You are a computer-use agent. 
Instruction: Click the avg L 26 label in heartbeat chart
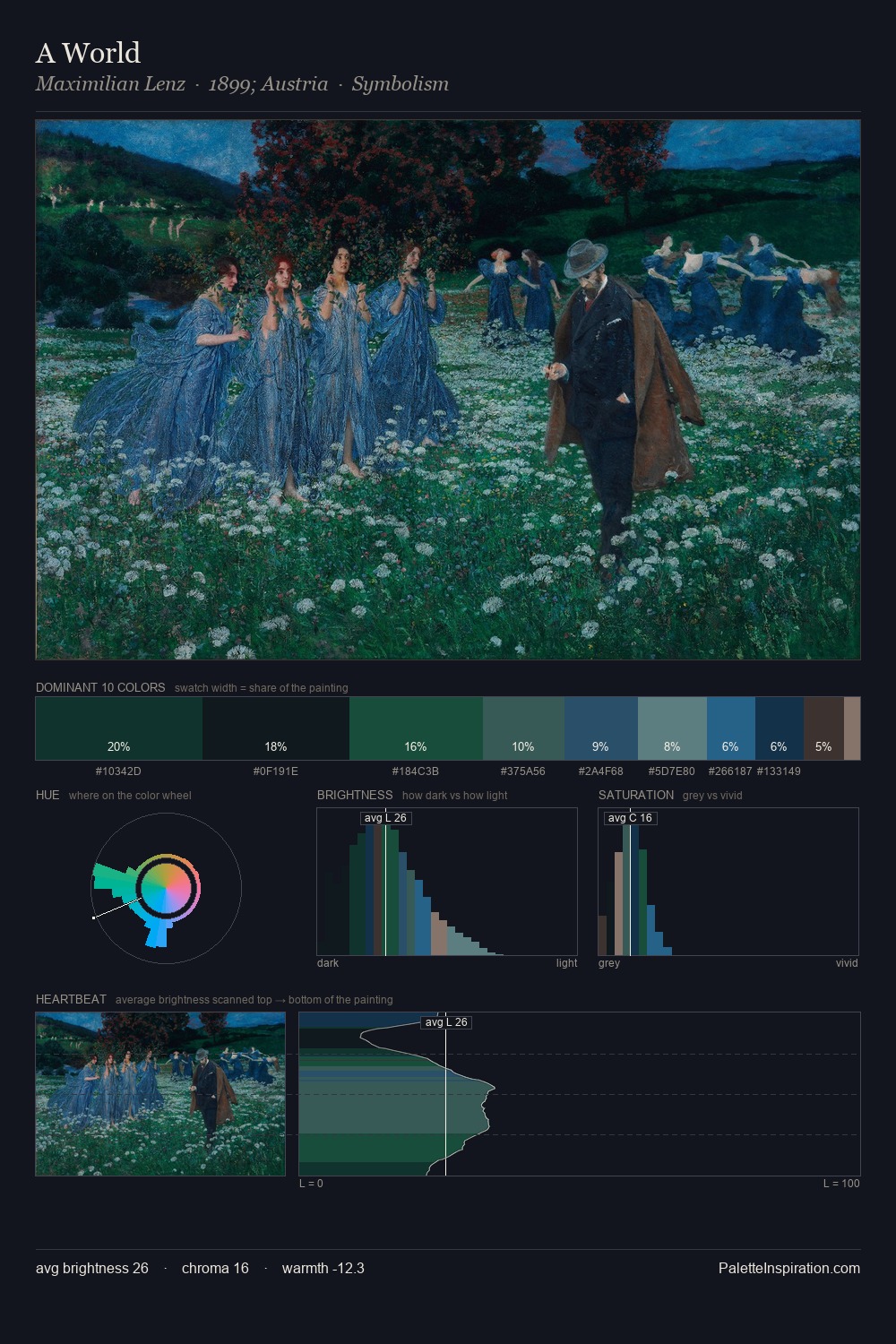click(x=446, y=1022)
